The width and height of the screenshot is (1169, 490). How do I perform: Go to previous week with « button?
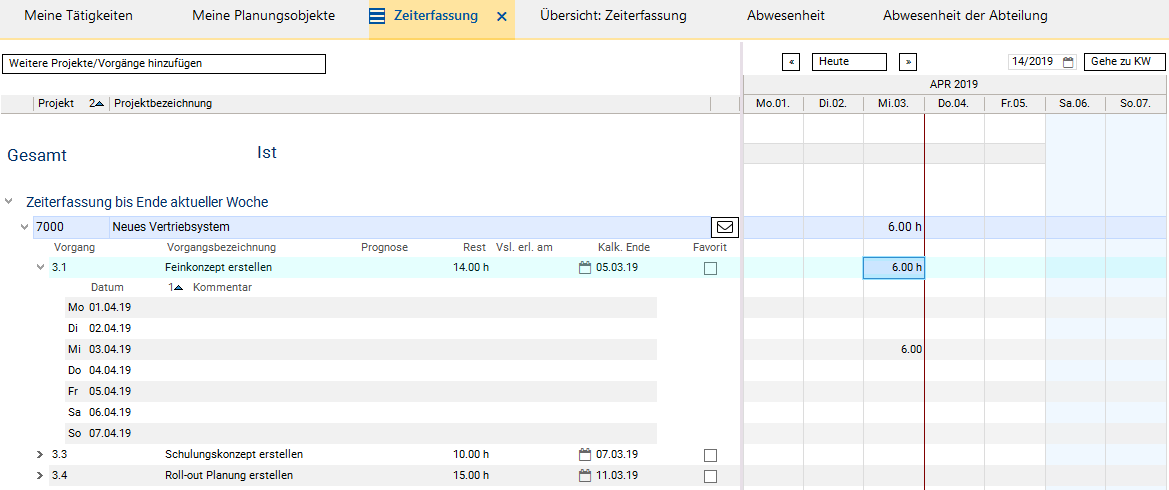pyautogui.click(x=791, y=62)
